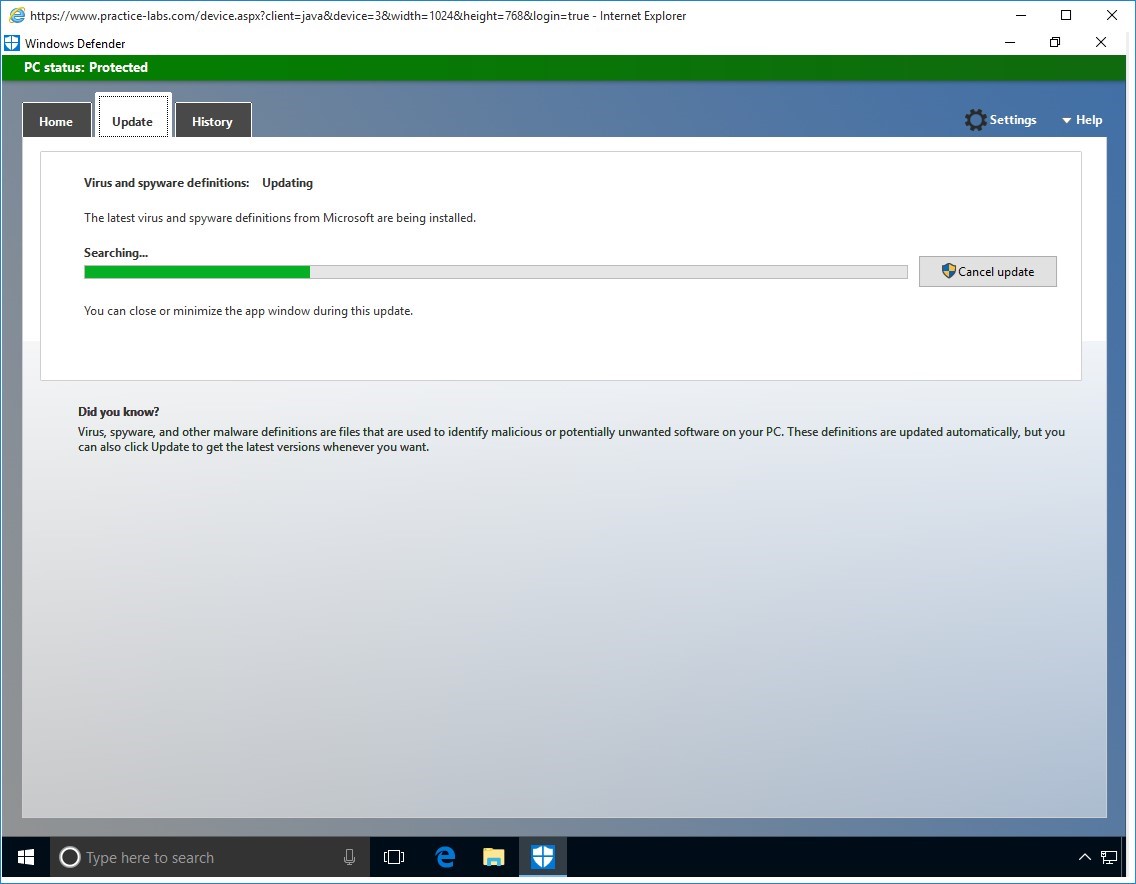Focus the 'Type here to search' box
The width and height of the screenshot is (1136, 884).
coord(210,857)
